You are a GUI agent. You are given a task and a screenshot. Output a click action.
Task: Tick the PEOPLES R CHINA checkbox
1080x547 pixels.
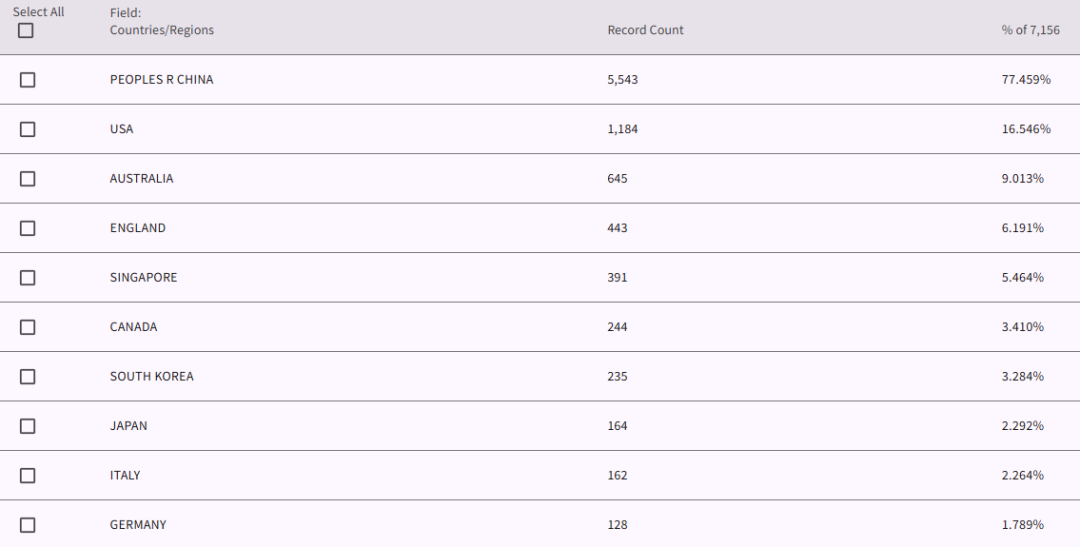[28, 80]
